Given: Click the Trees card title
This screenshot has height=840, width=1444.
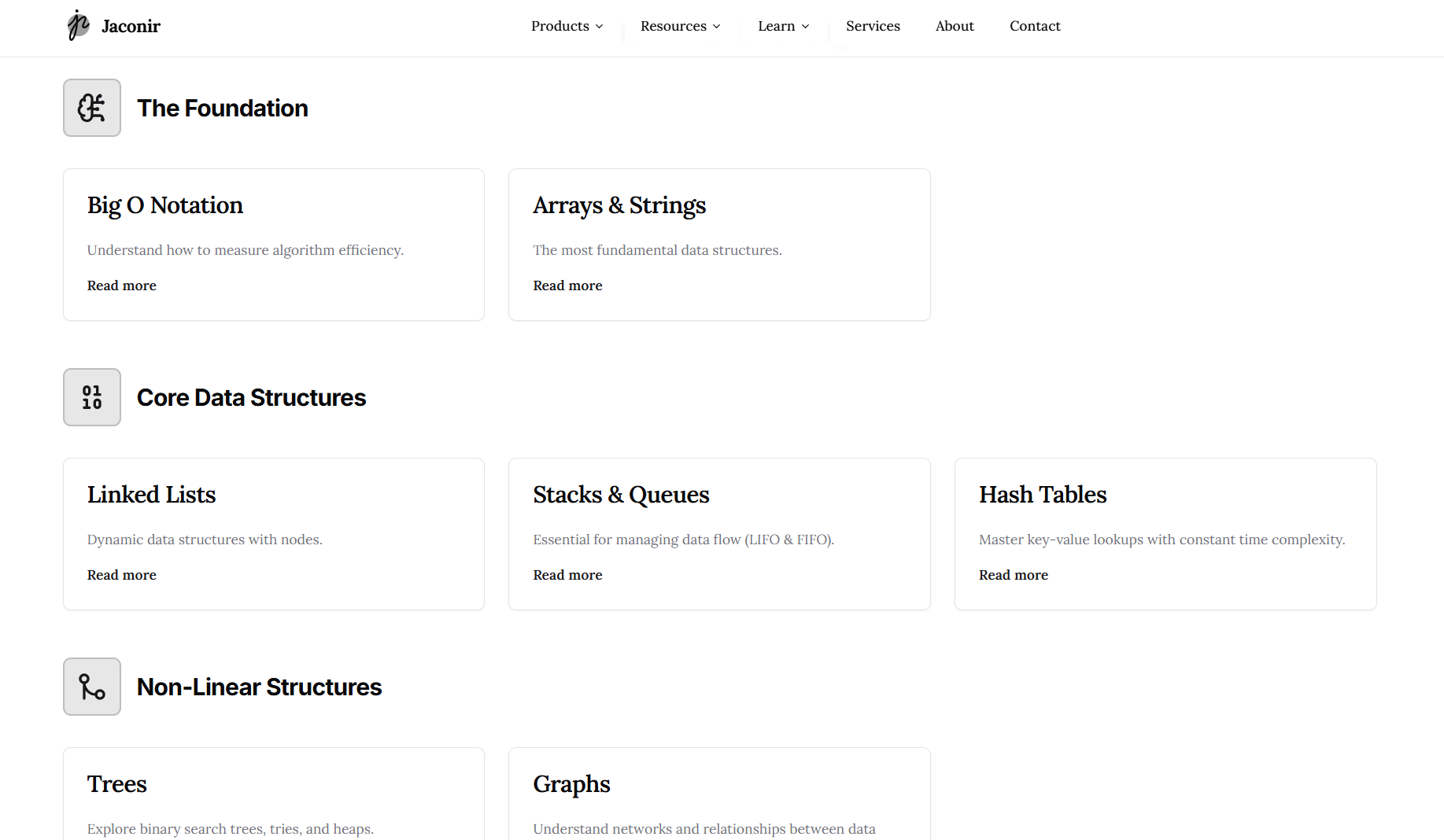Looking at the screenshot, I should (116, 783).
